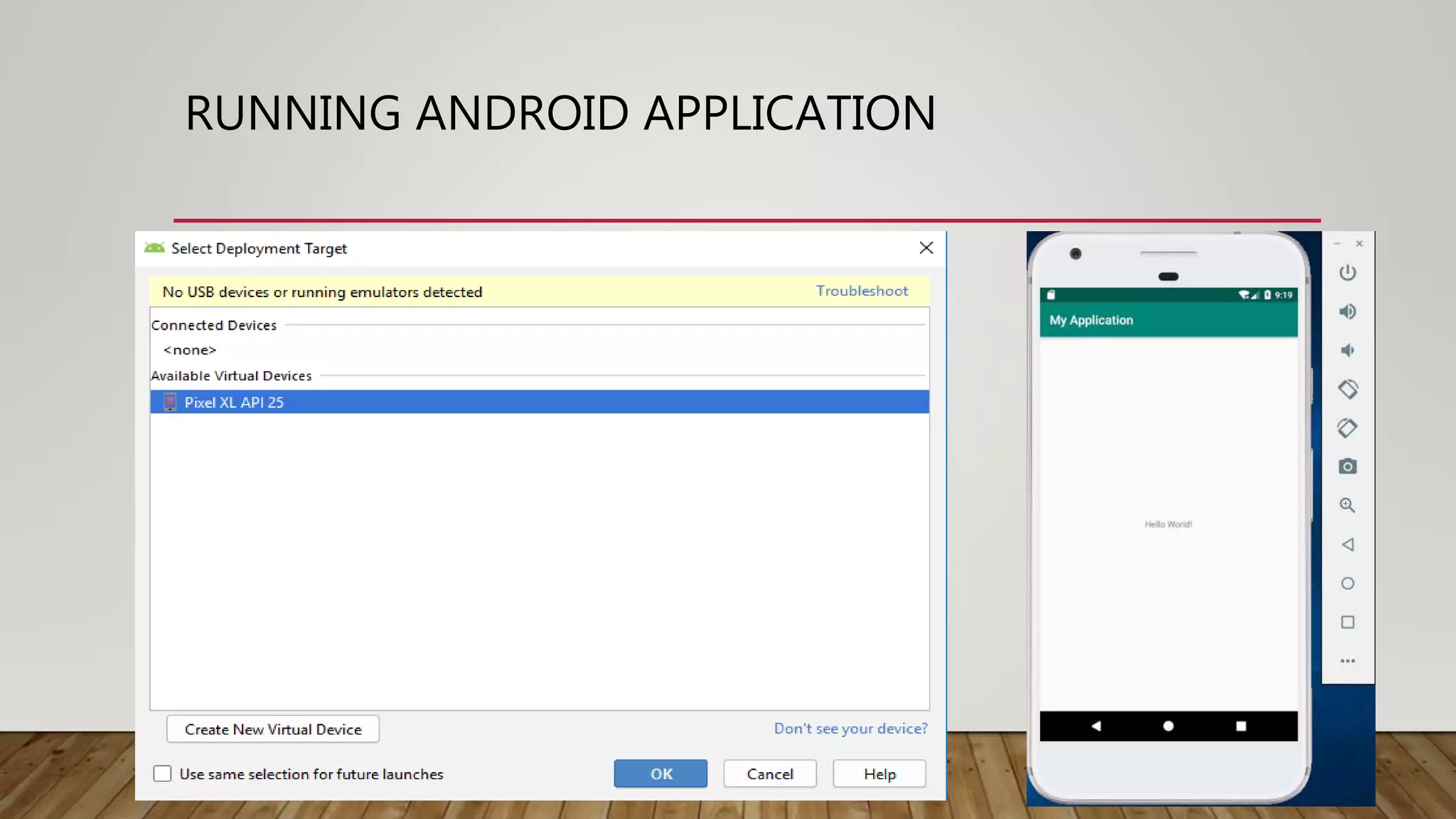Click emulator sidebar overview square icon
The image size is (1456, 819).
point(1347,622)
